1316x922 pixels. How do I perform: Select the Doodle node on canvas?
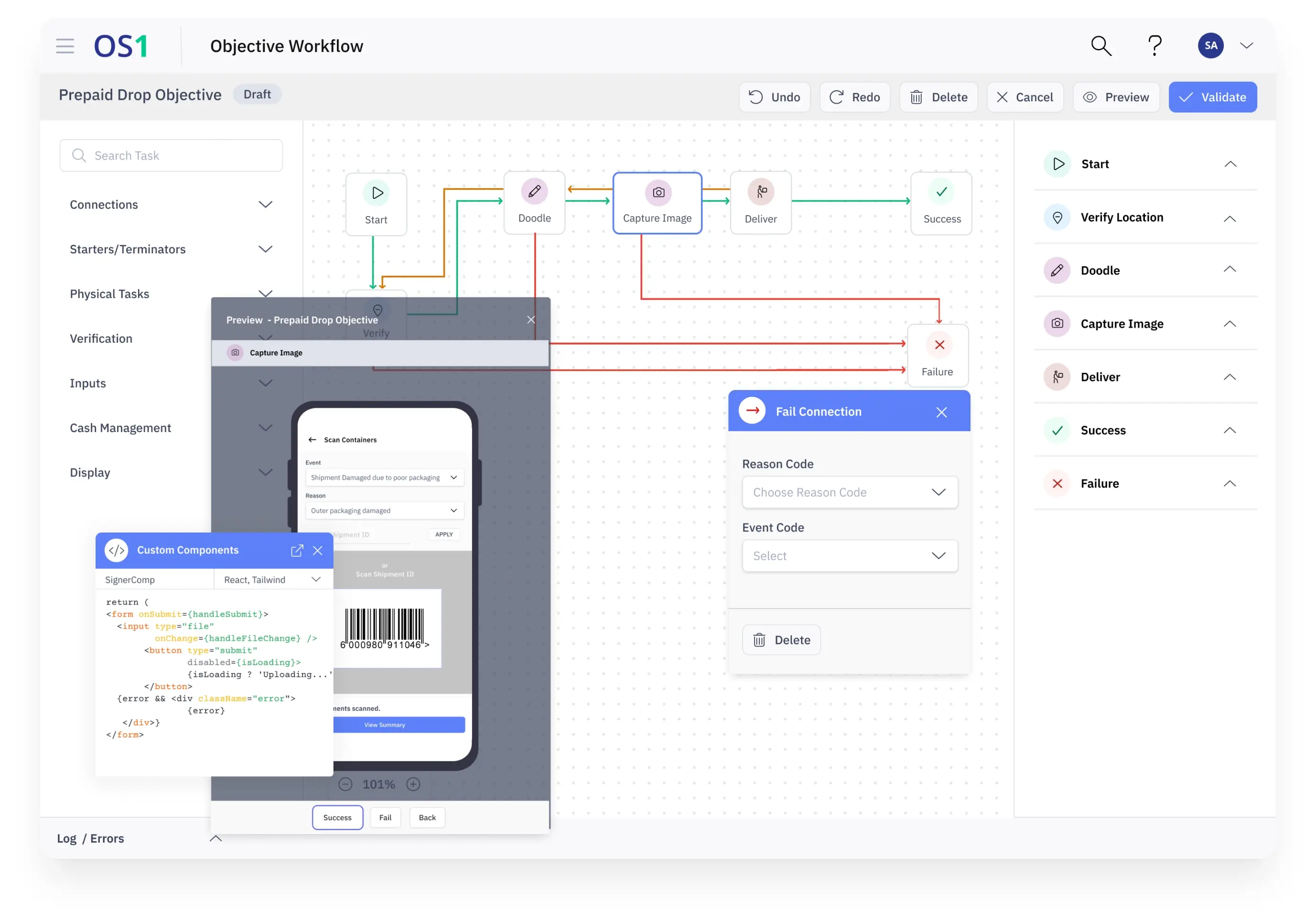(x=535, y=203)
